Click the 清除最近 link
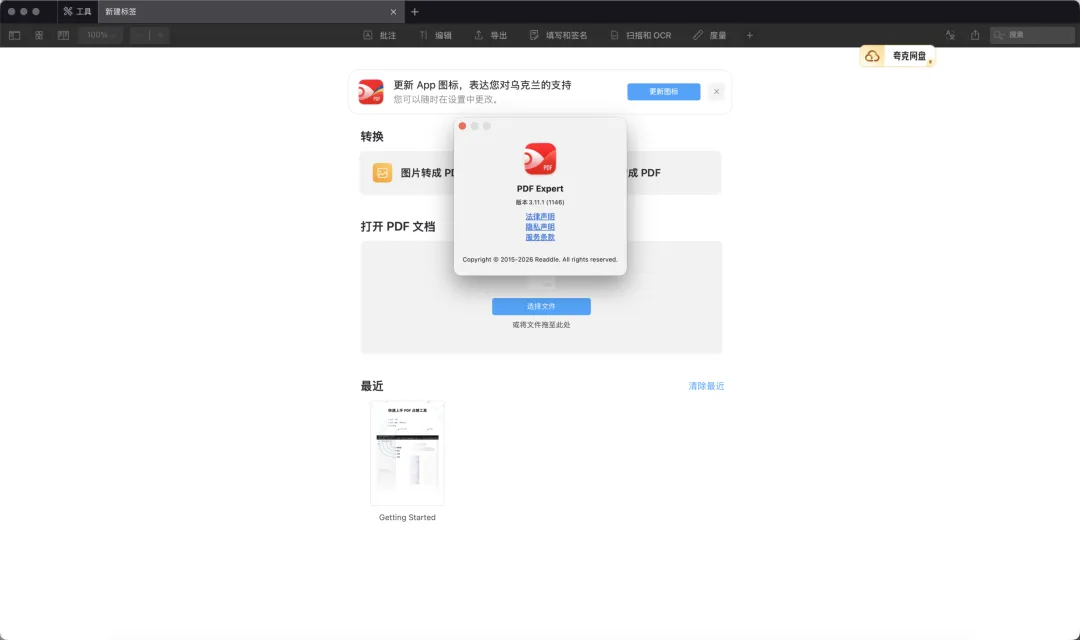1080x640 pixels. (x=706, y=386)
